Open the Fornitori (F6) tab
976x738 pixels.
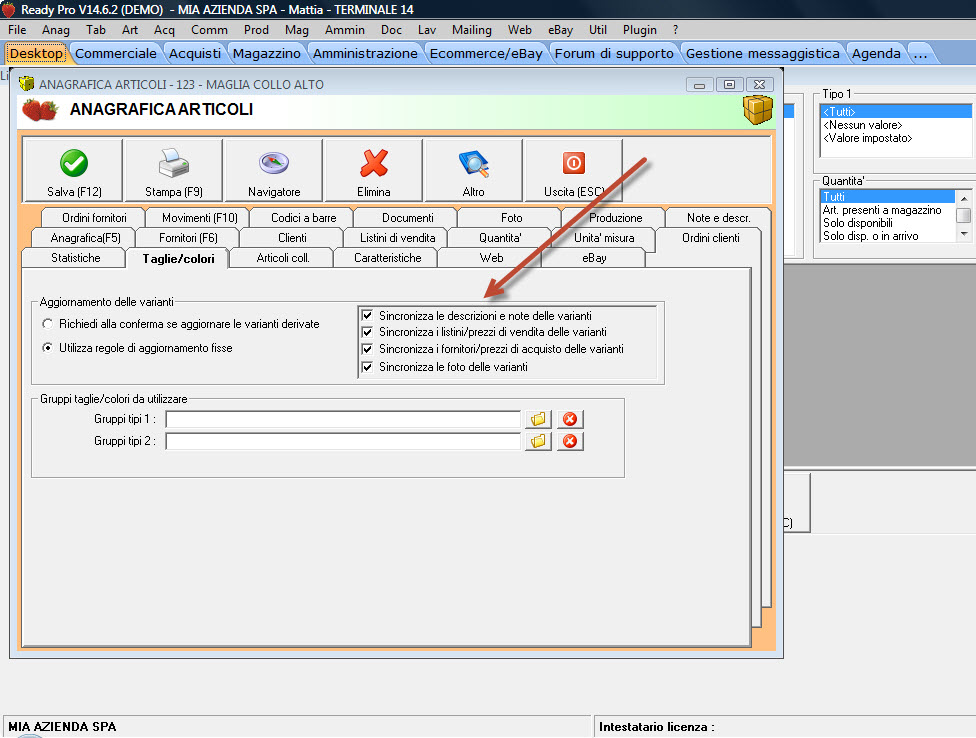point(188,238)
